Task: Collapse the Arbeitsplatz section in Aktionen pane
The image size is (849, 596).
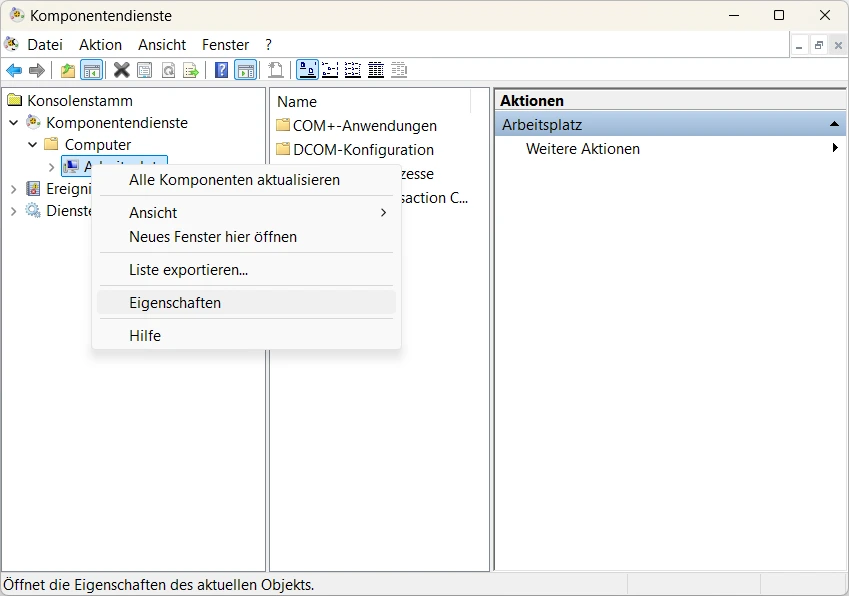Action: coord(834,125)
